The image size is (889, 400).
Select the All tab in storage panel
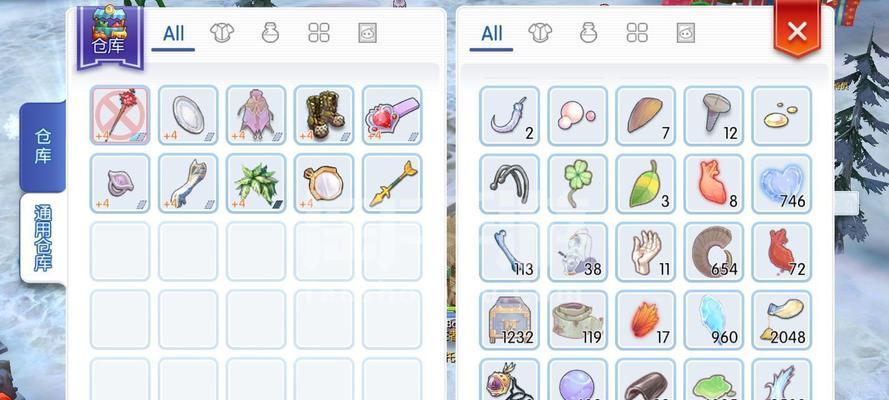pyautogui.click(x=173, y=34)
